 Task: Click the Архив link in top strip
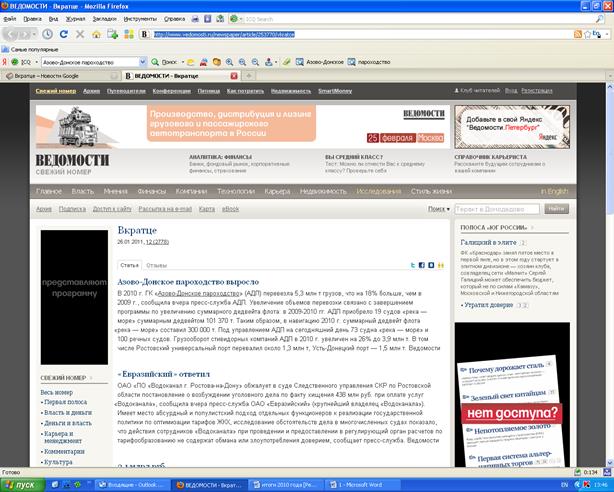(91, 91)
